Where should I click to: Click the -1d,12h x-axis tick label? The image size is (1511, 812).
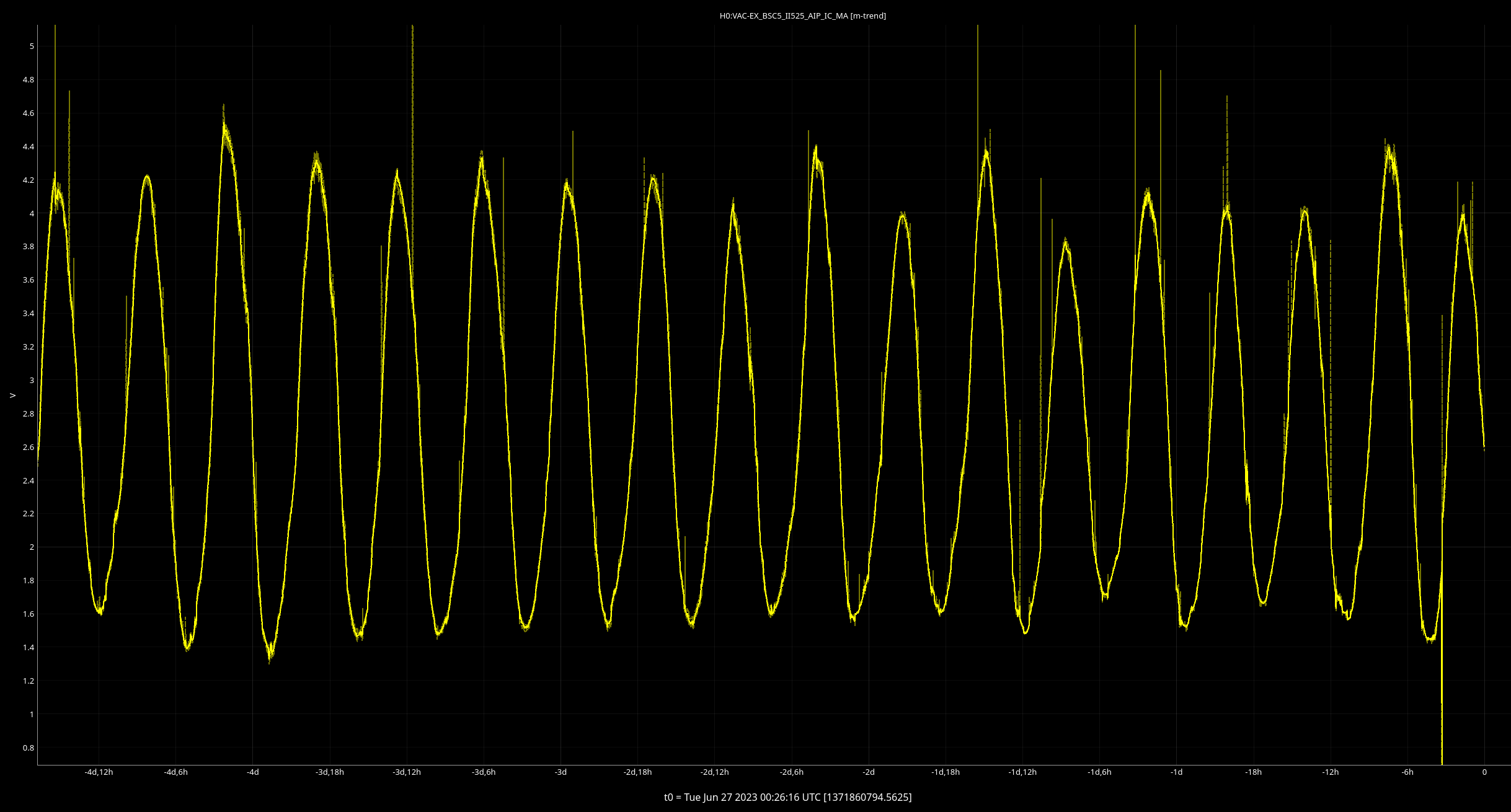pyautogui.click(x=1022, y=772)
